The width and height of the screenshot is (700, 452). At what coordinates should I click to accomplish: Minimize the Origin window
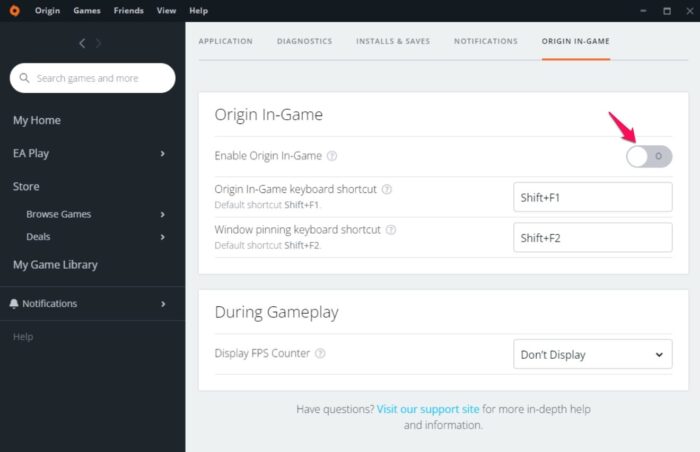pos(643,11)
